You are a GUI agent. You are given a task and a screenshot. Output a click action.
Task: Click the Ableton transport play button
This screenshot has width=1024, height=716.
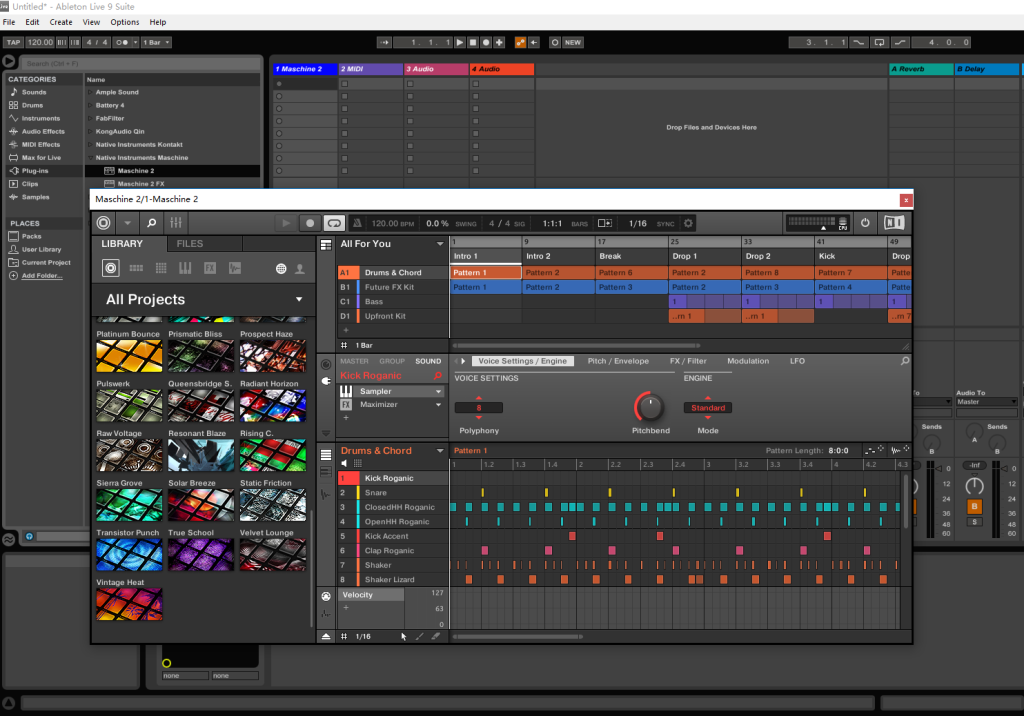click(x=460, y=42)
